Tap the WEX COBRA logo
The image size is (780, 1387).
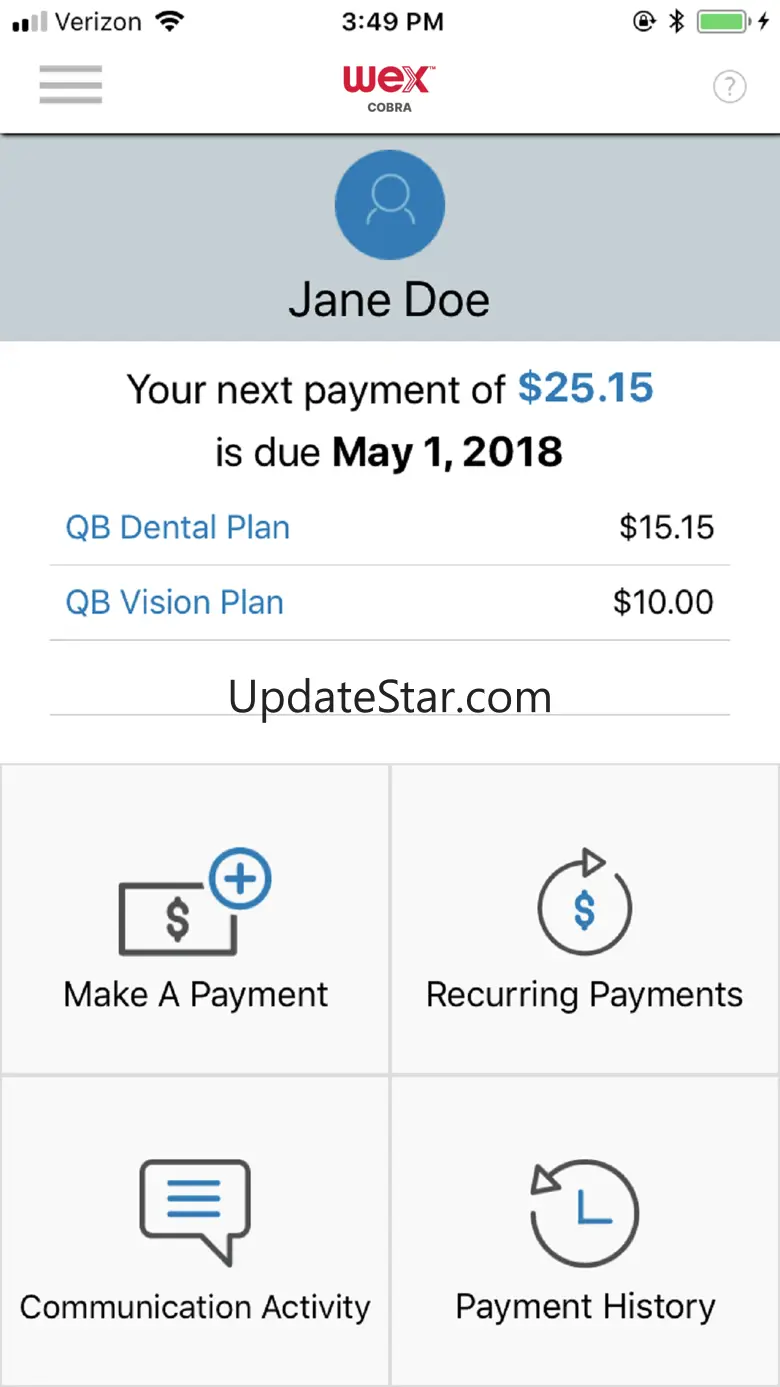[x=389, y=88]
